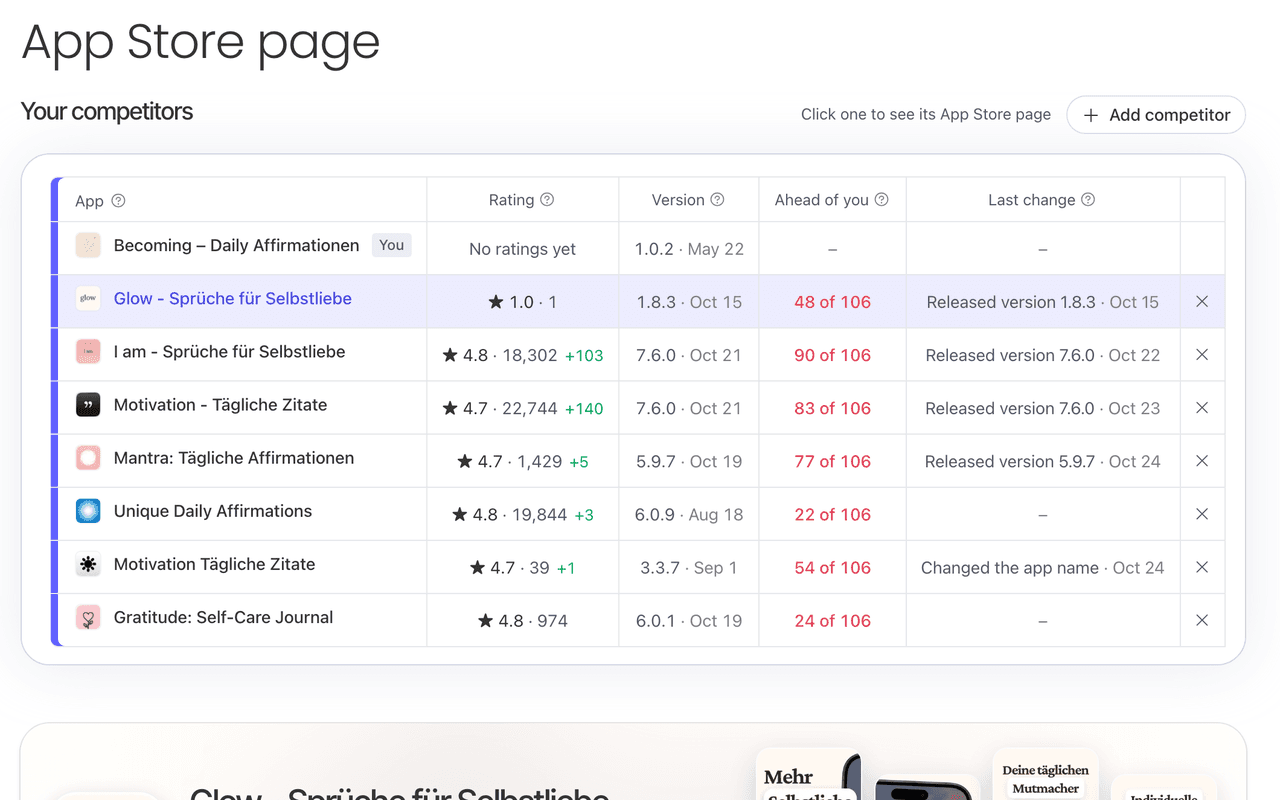Image resolution: width=1280 pixels, height=800 pixels.
Task: Remove Mantra: Tägliche Affirmationen competitor
Action: 1202,461
